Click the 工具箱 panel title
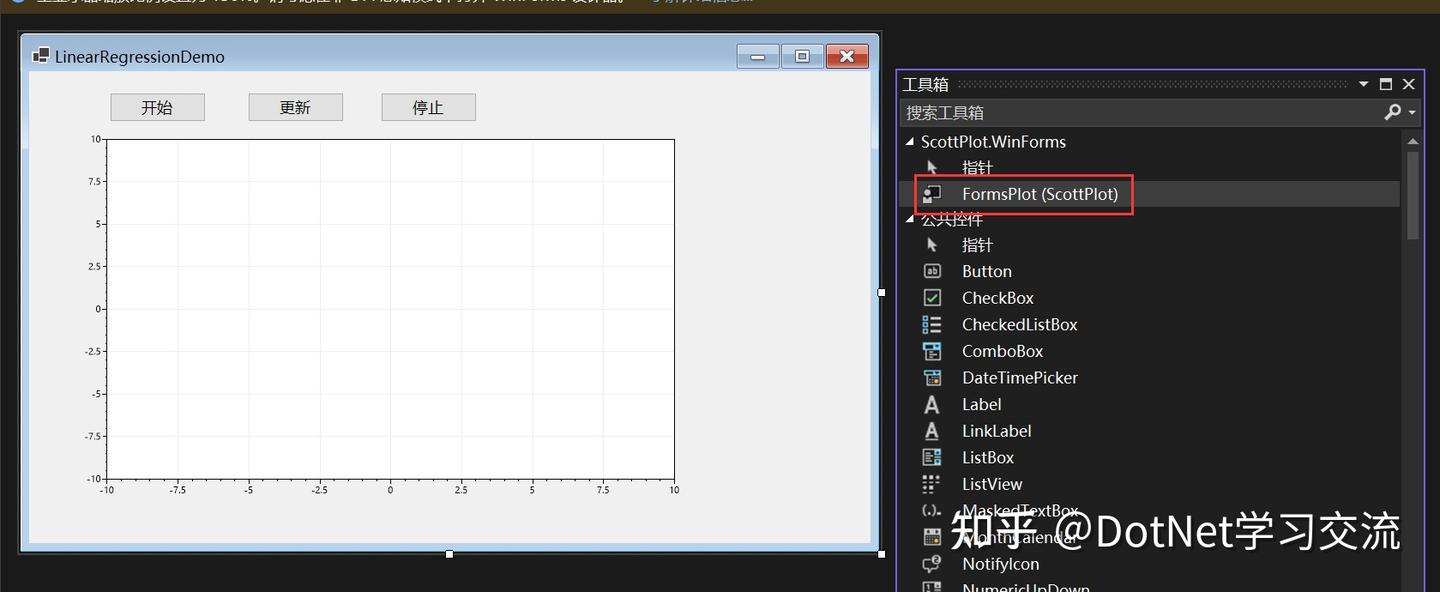 tap(925, 84)
